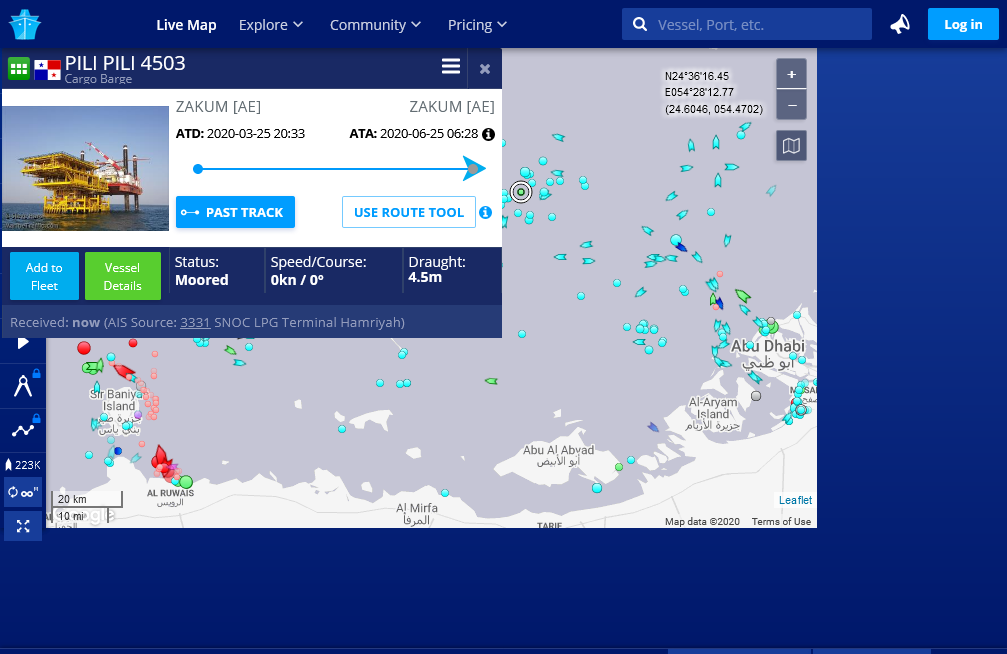Click the 223K vessels counter
1007x654 pixels.
(x=23, y=464)
